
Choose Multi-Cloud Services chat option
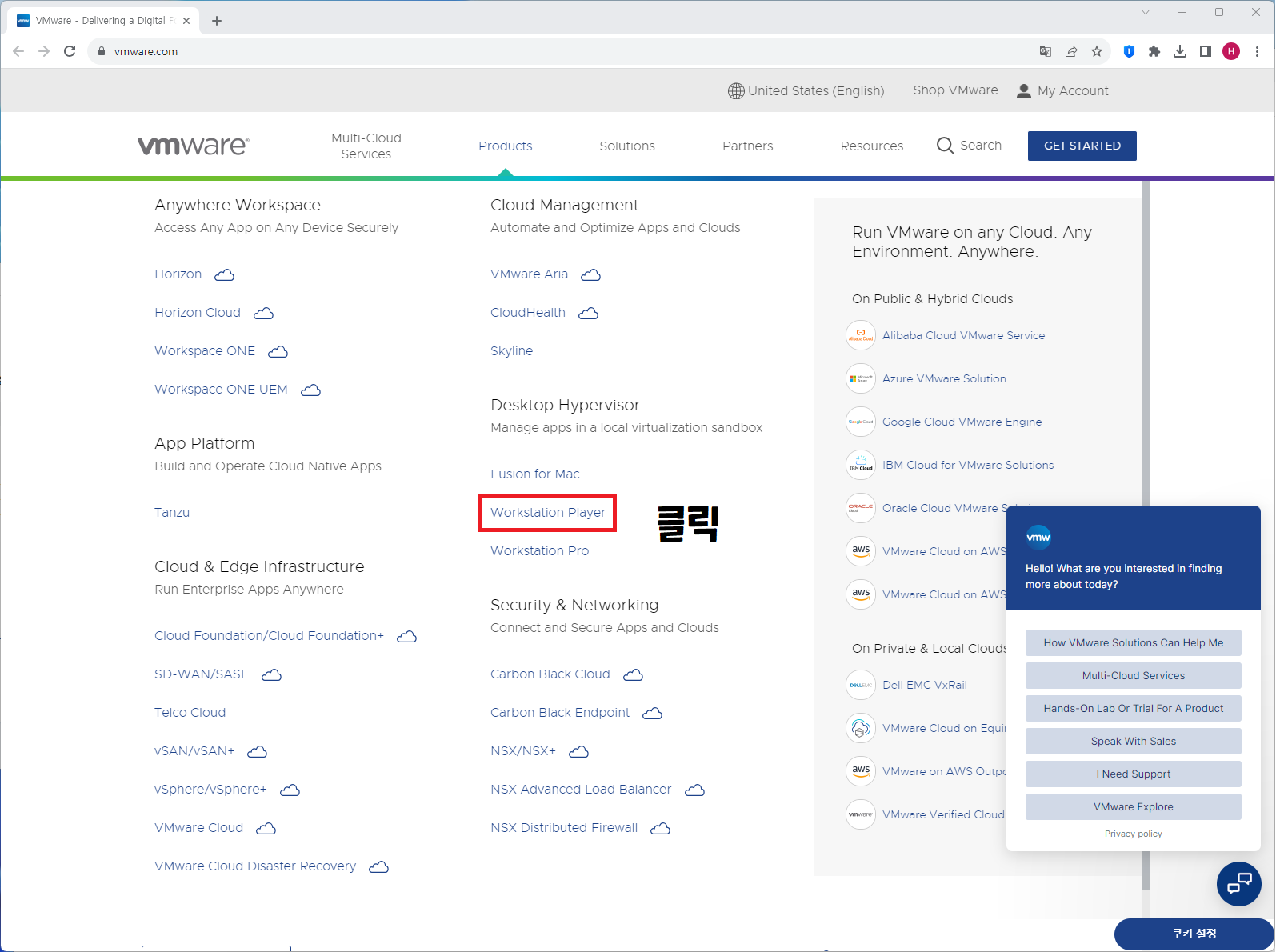(1134, 676)
